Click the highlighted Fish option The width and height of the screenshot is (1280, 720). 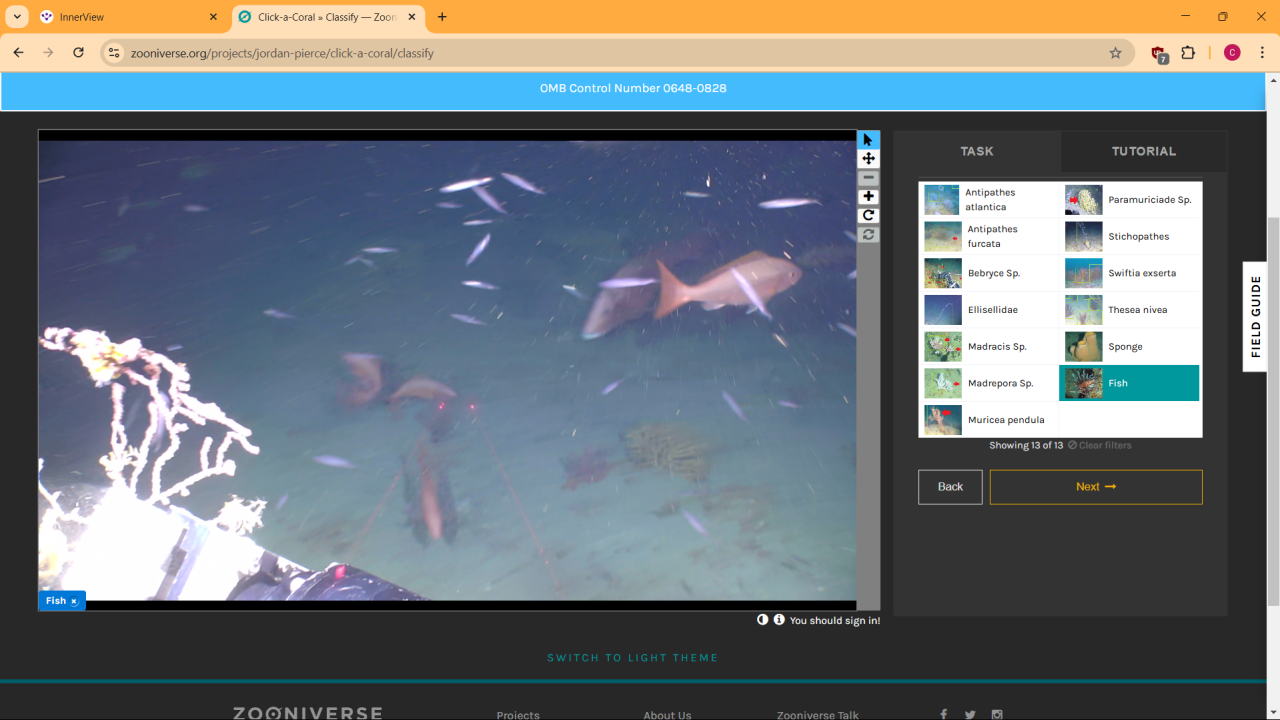coord(1130,383)
